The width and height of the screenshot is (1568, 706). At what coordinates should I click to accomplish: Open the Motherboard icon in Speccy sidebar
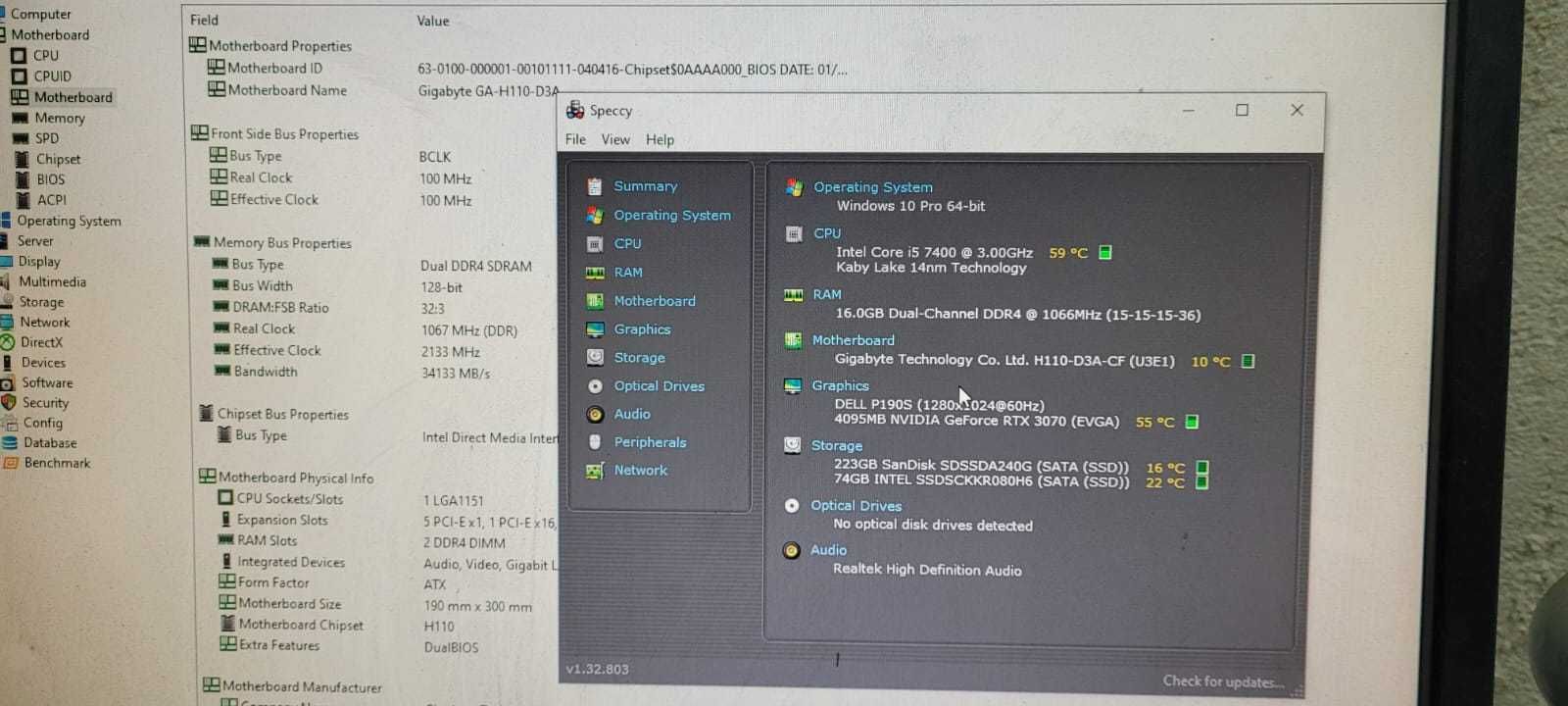tap(594, 301)
